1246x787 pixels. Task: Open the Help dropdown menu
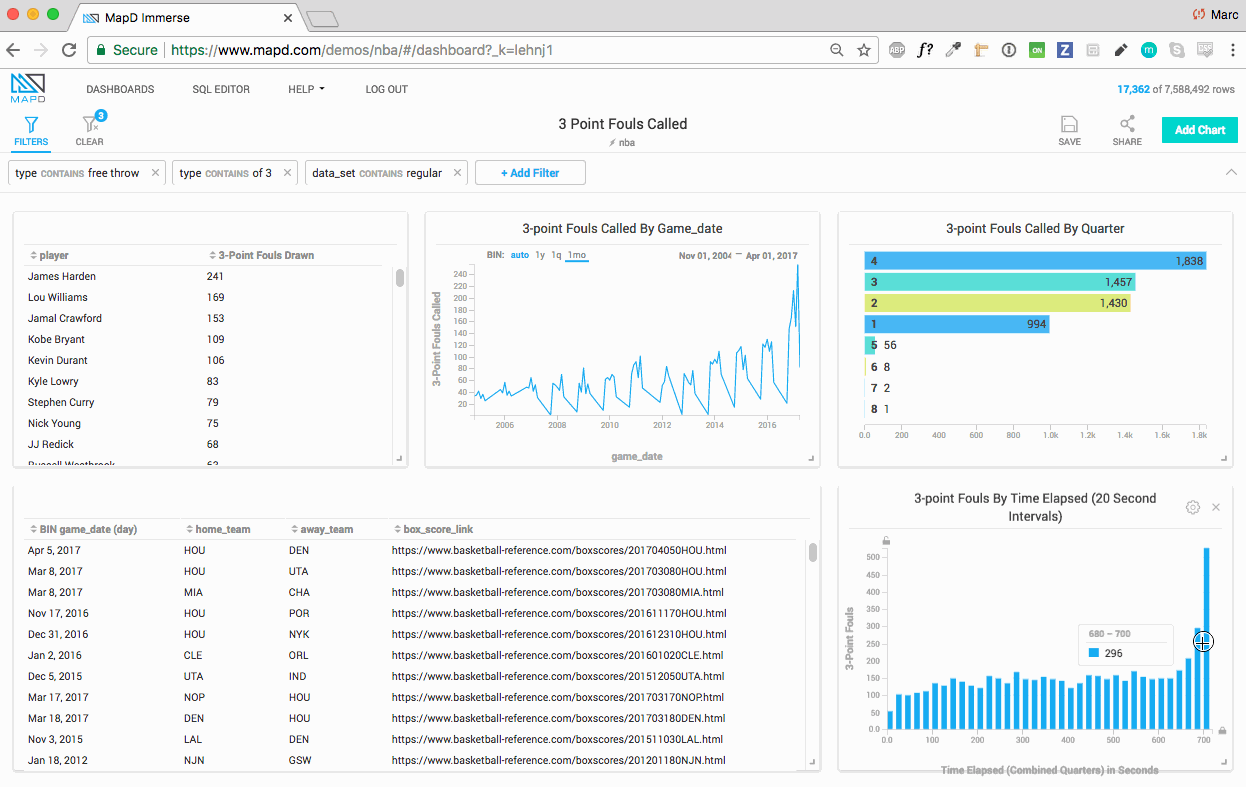point(307,89)
